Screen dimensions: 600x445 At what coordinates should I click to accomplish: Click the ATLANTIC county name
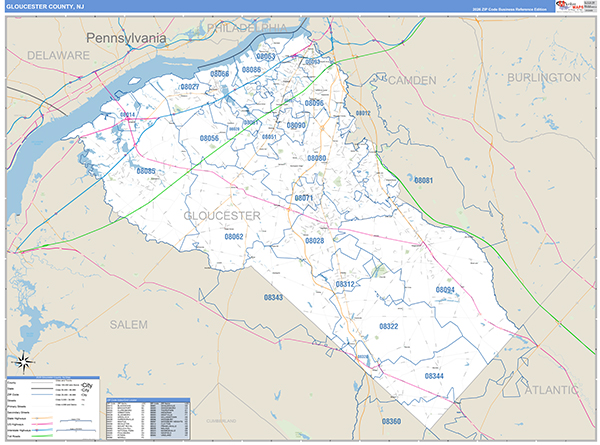click(551, 390)
